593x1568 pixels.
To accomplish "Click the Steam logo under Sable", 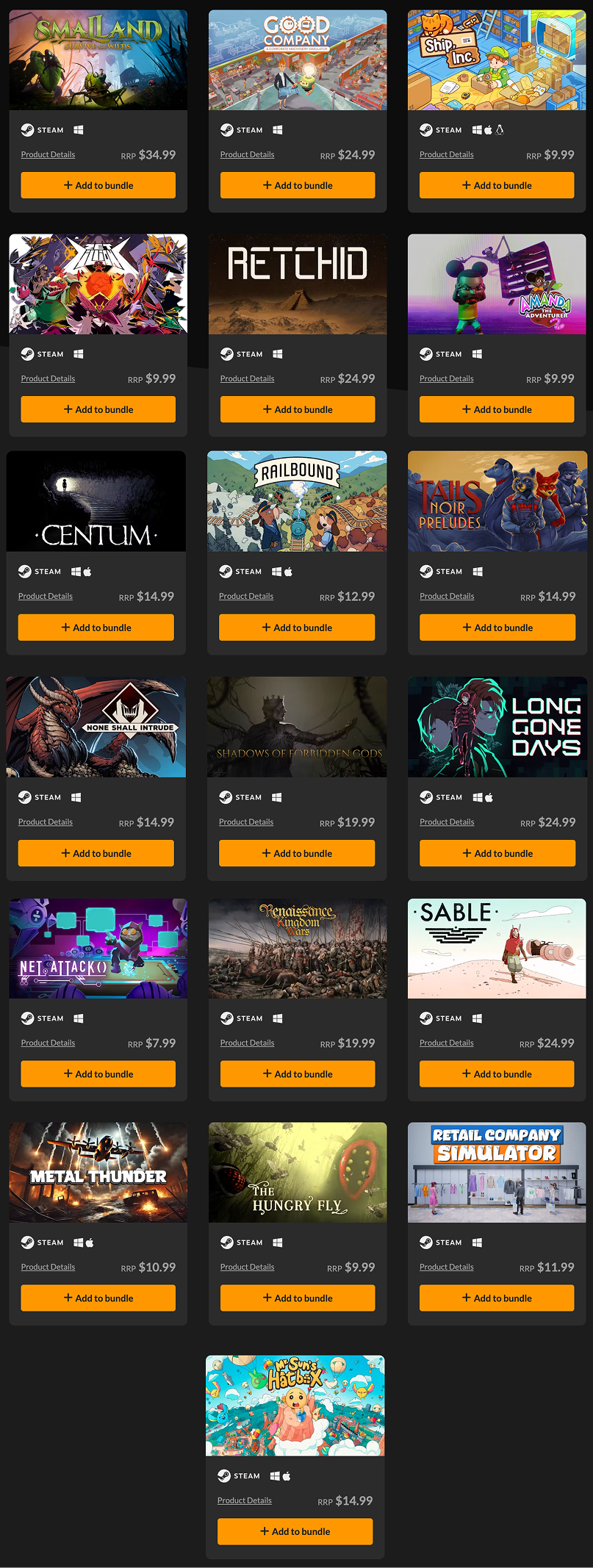I will [x=426, y=1018].
